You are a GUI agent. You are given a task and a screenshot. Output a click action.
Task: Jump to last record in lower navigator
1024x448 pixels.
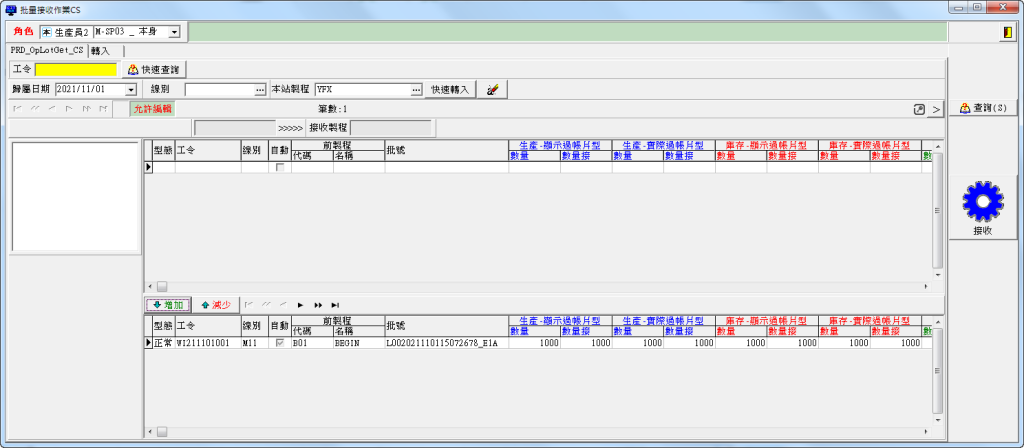pos(335,304)
